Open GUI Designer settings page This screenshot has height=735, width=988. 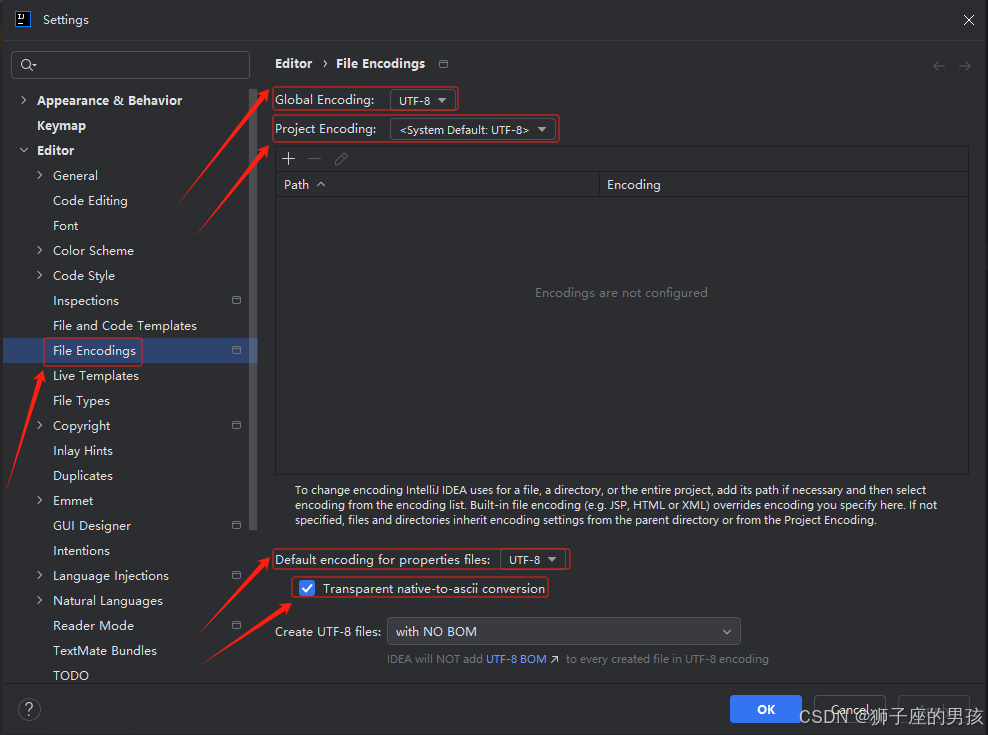click(x=92, y=526)
